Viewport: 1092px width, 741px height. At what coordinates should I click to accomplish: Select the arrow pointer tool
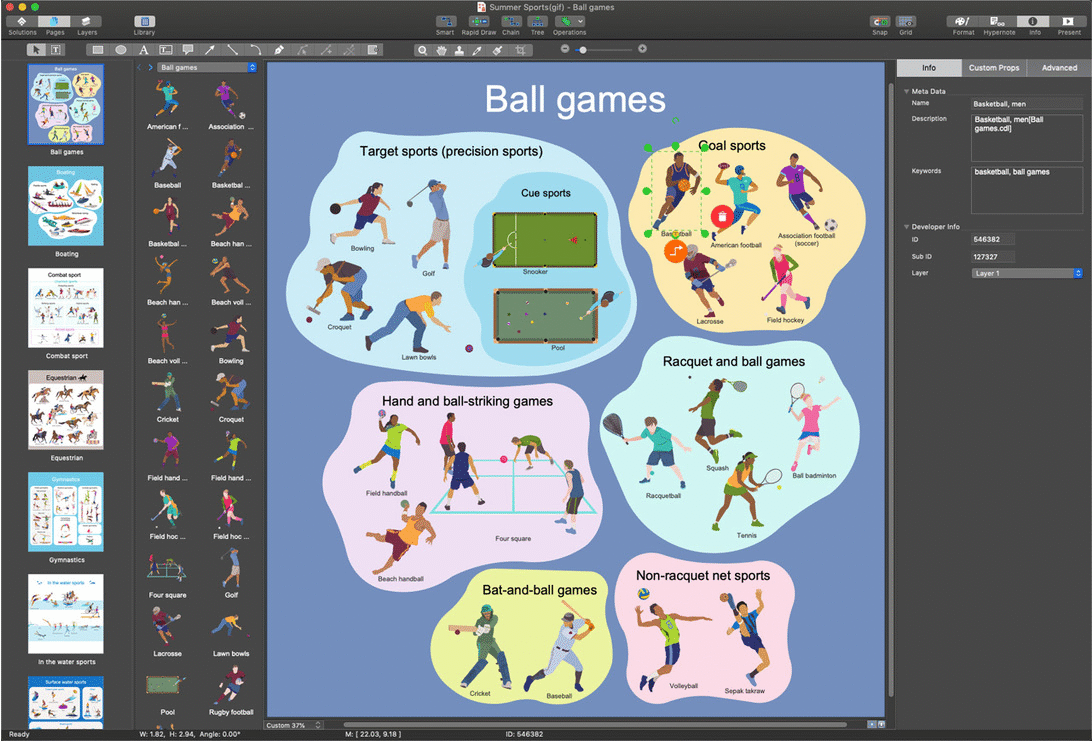[36, 49]
